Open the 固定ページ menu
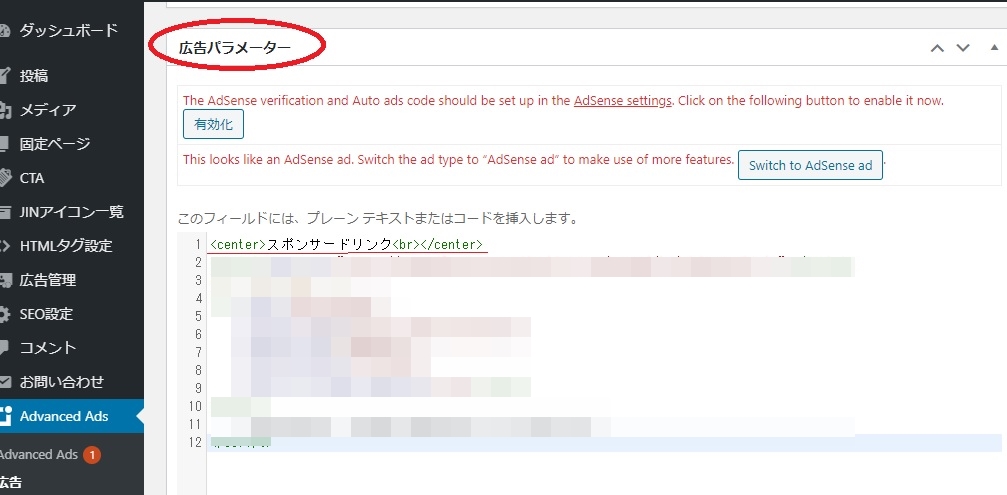The image size is (1007, 495). point(67,144)
